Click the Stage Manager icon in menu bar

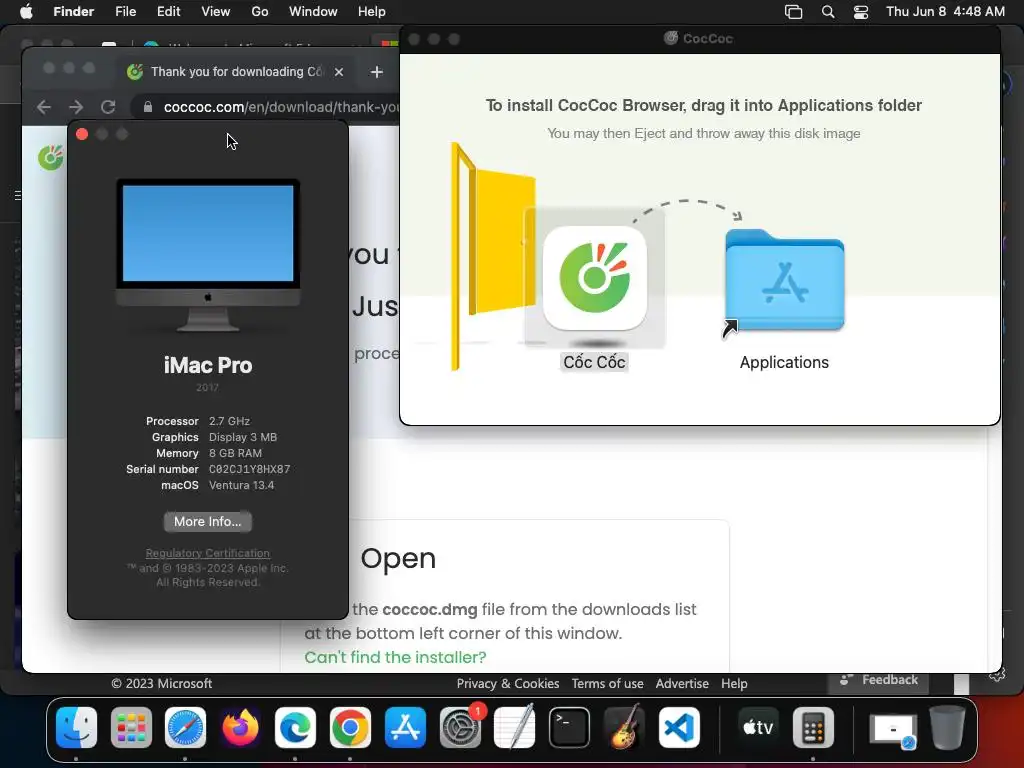click(x=793, y=12)
